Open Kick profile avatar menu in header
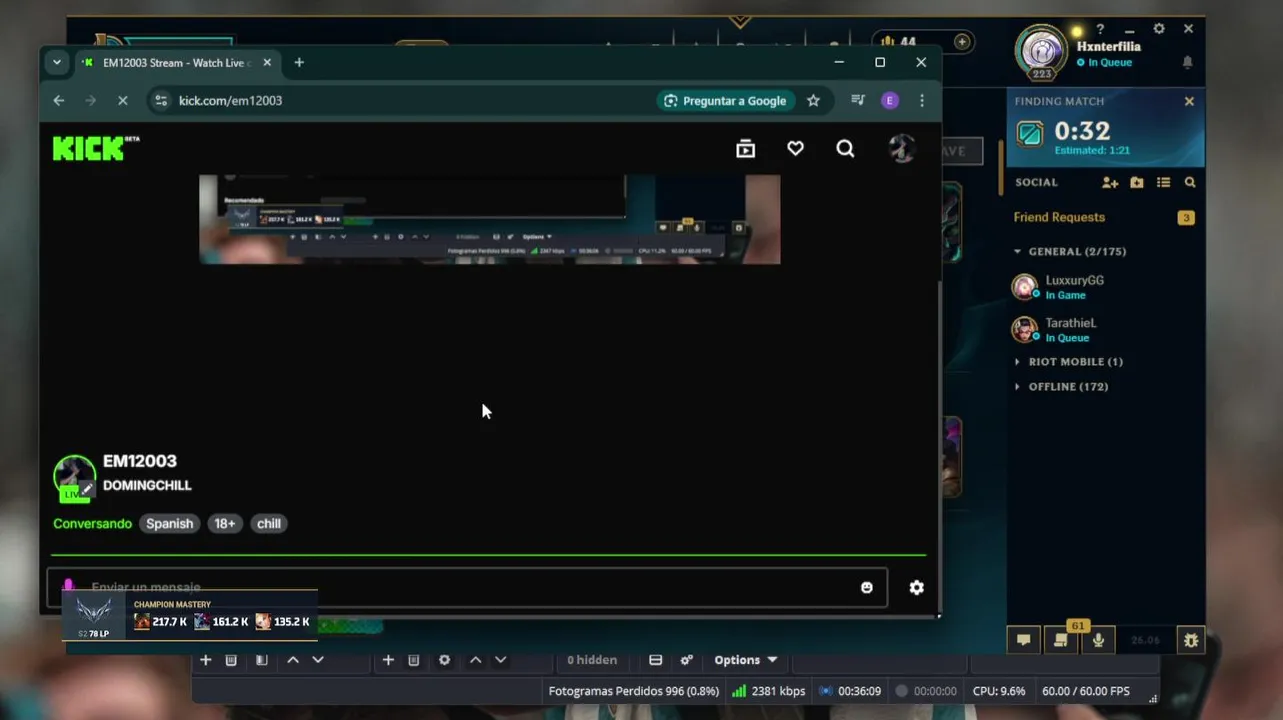This screenshot has height=720, width=1283. click(902, 149)
